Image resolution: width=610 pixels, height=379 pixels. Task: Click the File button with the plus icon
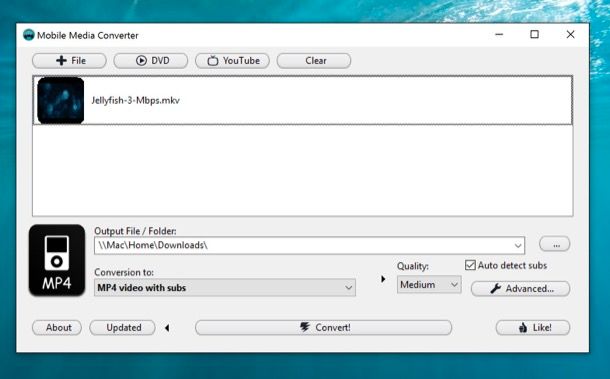pos(69,61)
